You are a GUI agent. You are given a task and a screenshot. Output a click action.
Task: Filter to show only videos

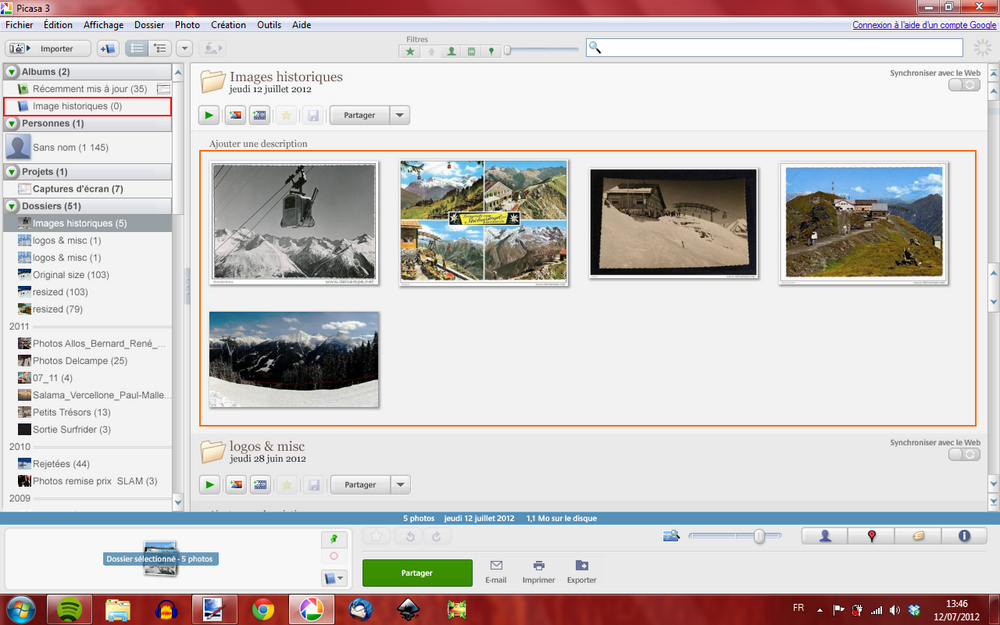tap(471, 52)
